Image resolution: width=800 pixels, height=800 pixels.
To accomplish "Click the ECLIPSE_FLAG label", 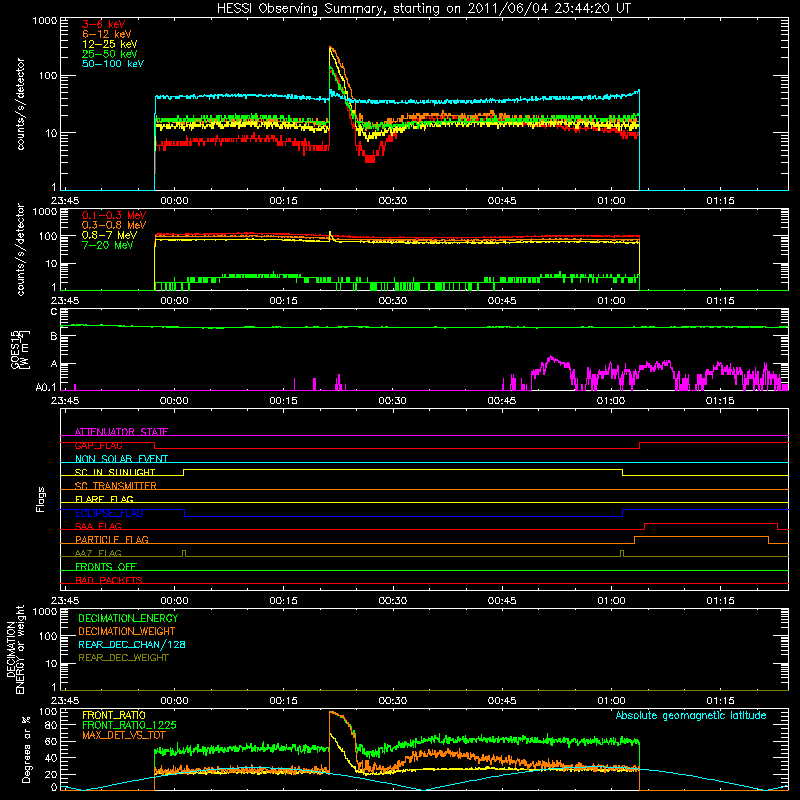I will click(109, 513).
